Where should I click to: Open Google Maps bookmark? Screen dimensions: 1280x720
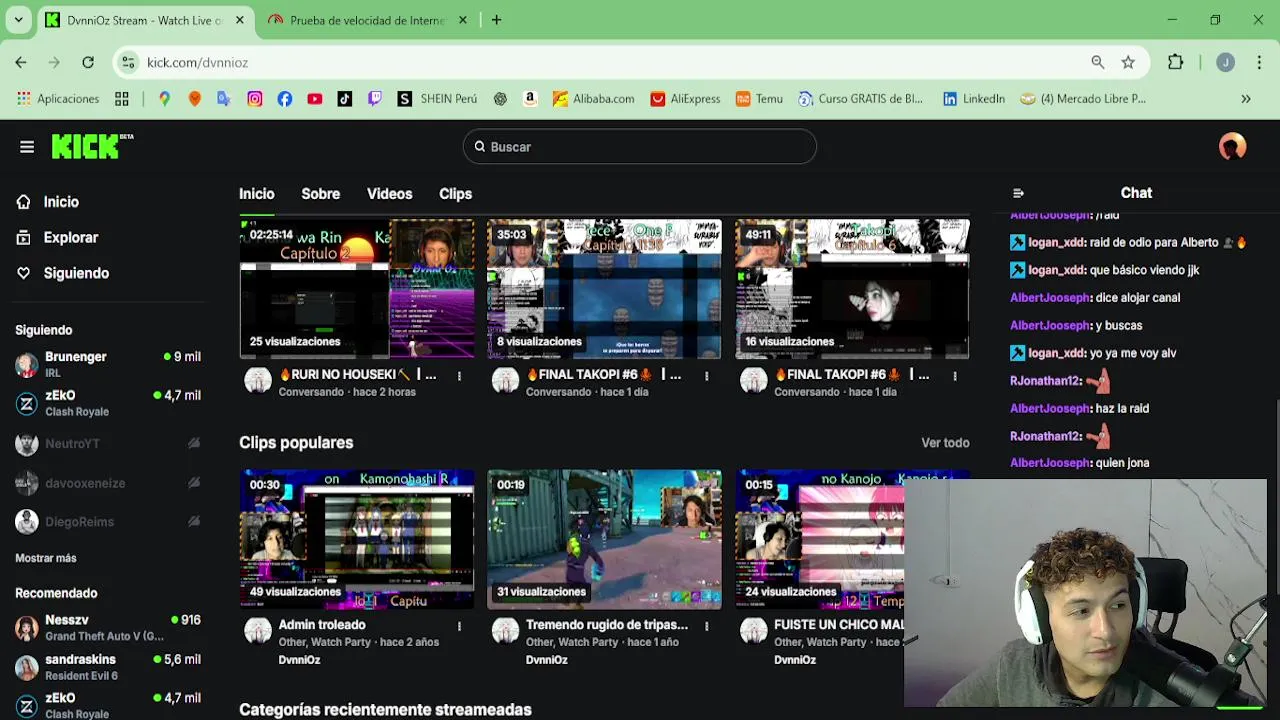164,99
